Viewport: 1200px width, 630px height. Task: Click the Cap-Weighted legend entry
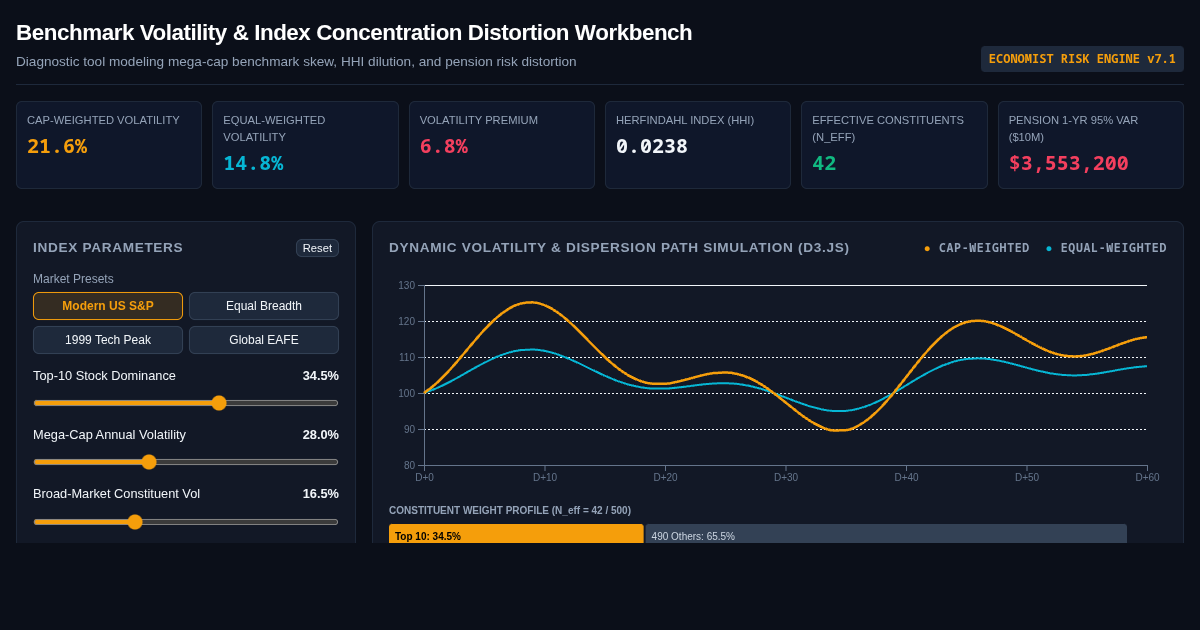coord(976,248)
